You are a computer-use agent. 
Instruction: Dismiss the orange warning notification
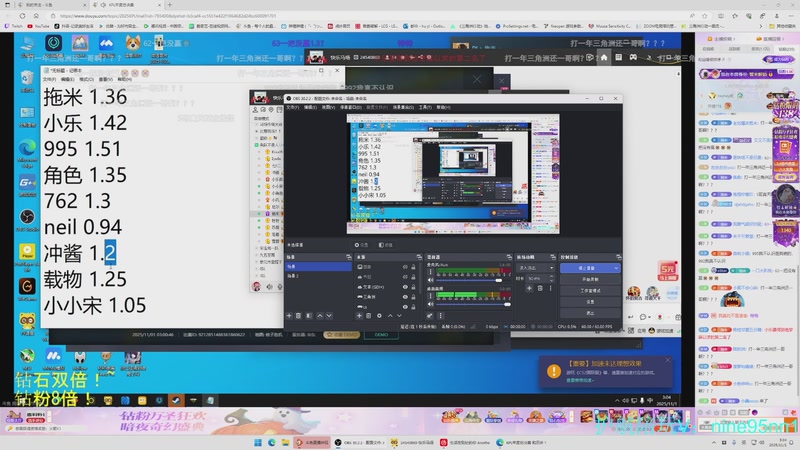pos(667,360)
